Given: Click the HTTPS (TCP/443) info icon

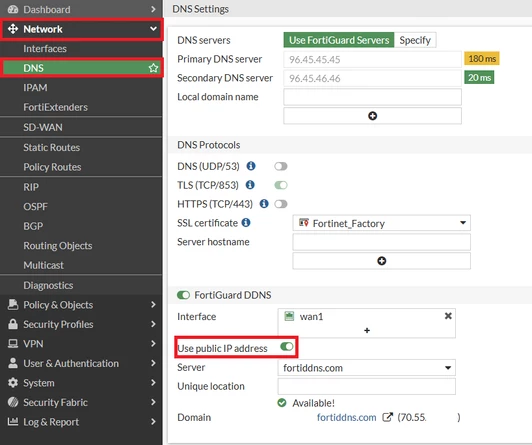Looking at the screenshot, I should click(x=264, y=204).
